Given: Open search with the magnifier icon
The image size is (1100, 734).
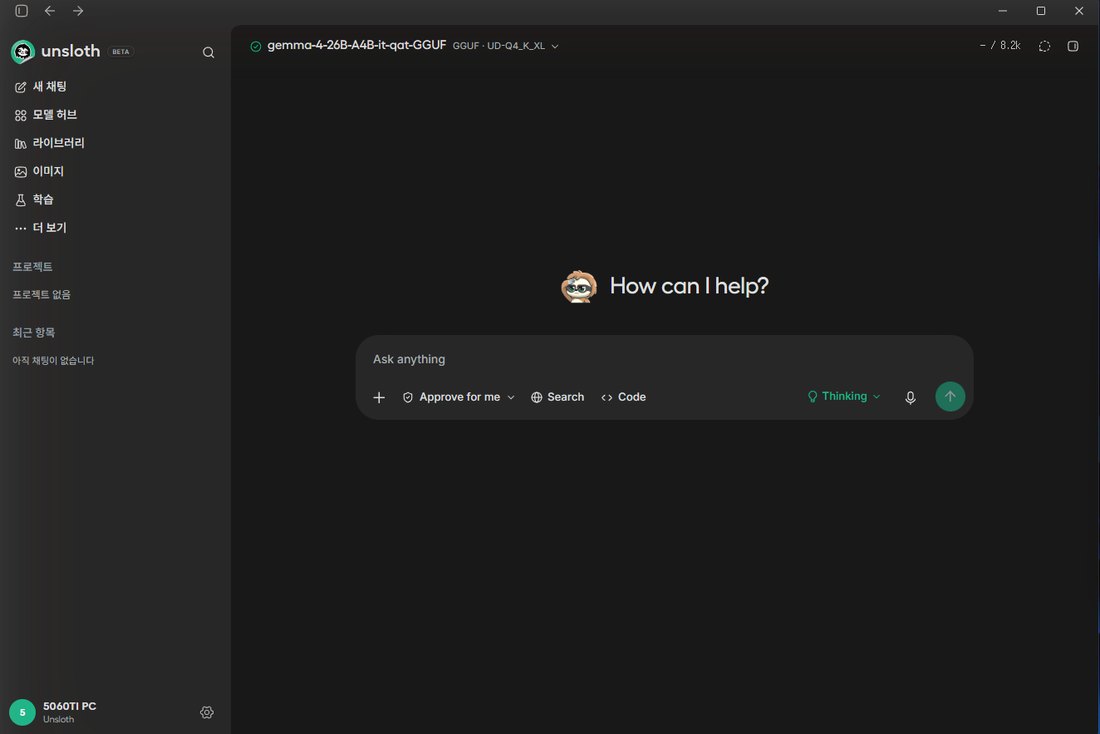Looking at the screenshot, I should tap(208, 52).
